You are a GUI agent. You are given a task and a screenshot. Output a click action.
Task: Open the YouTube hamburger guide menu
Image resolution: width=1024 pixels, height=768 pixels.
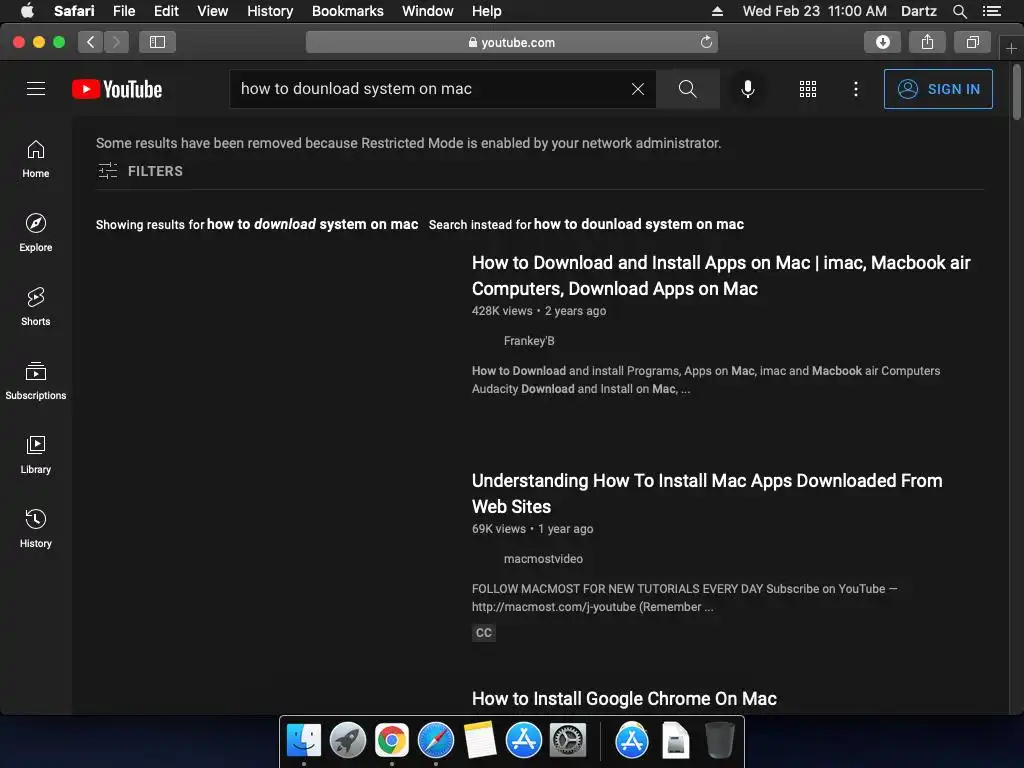[36, 89]
